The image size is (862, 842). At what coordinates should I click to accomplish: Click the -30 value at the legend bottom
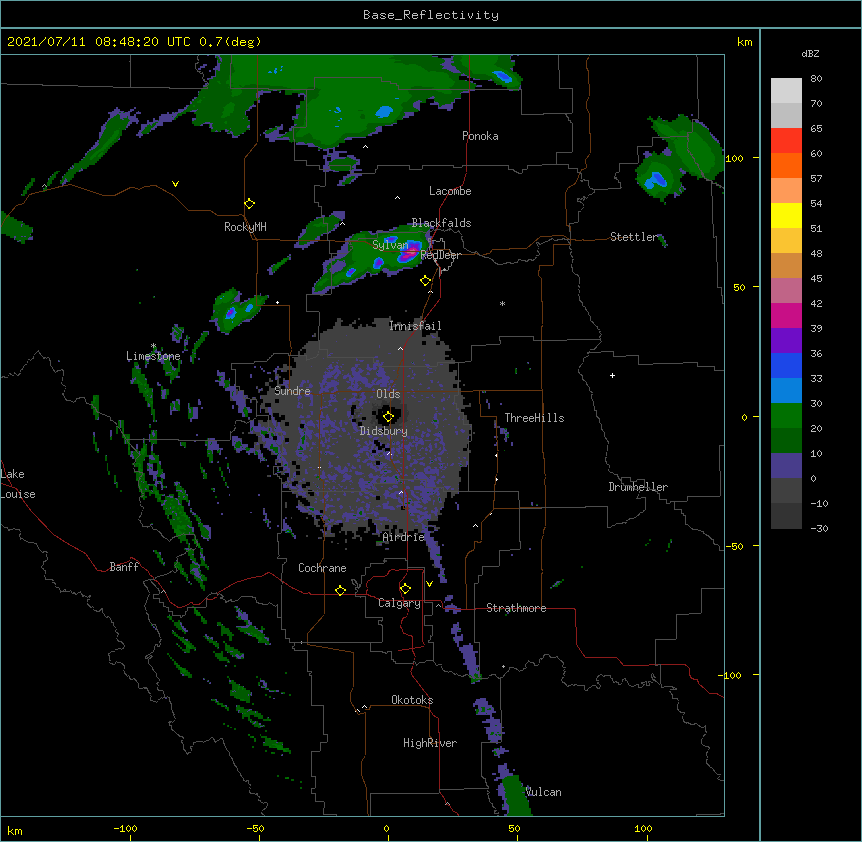[x=819, y=528]
